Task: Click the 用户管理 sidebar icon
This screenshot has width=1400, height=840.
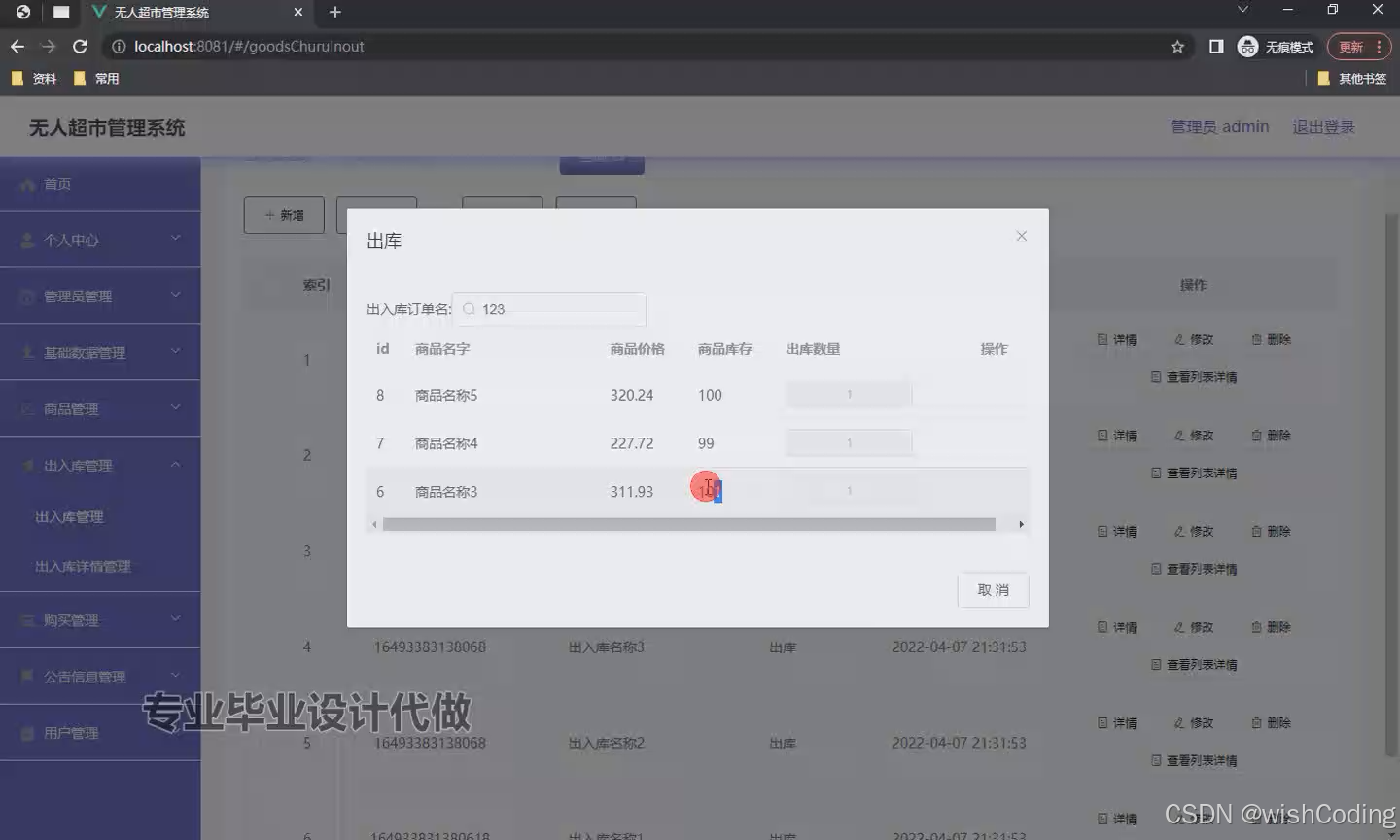Action: pos(26,732)
